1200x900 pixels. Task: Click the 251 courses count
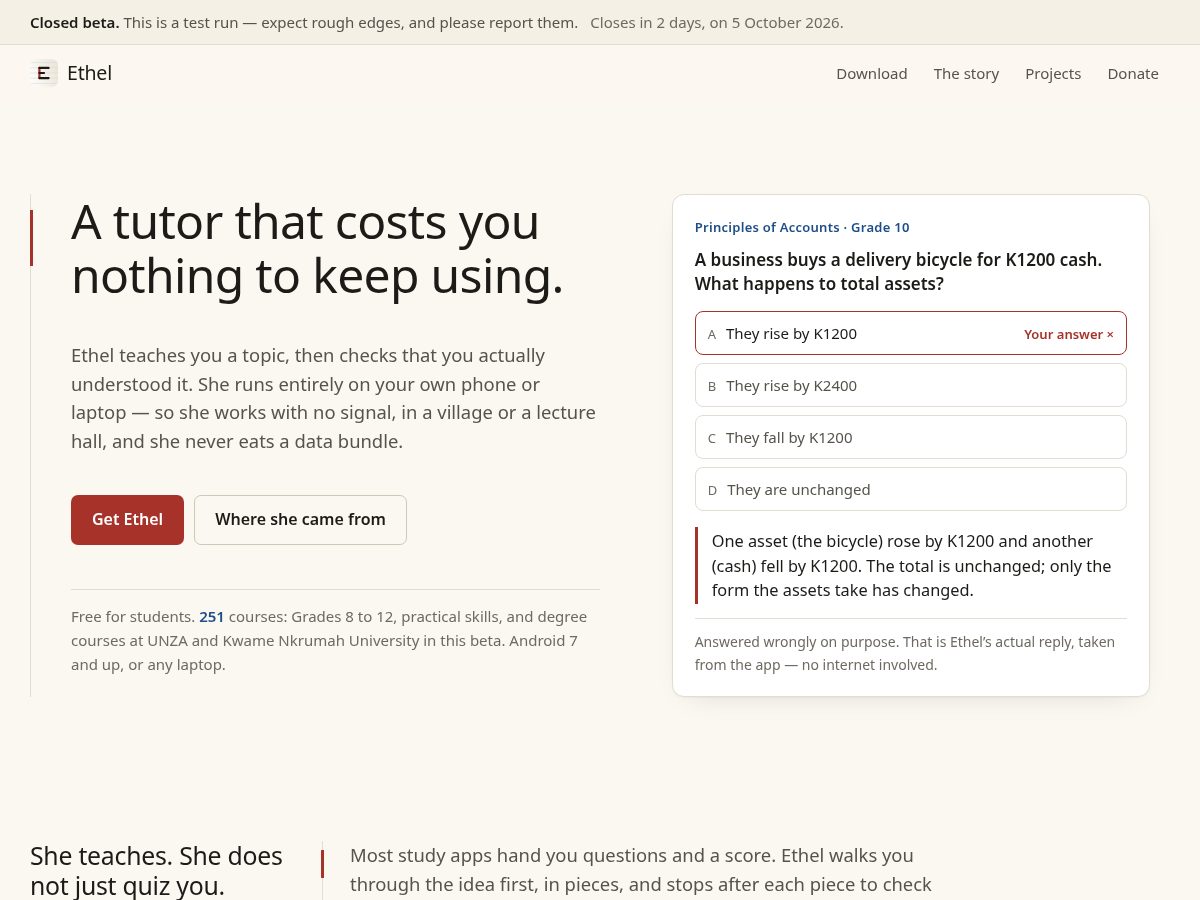(212, 617)
